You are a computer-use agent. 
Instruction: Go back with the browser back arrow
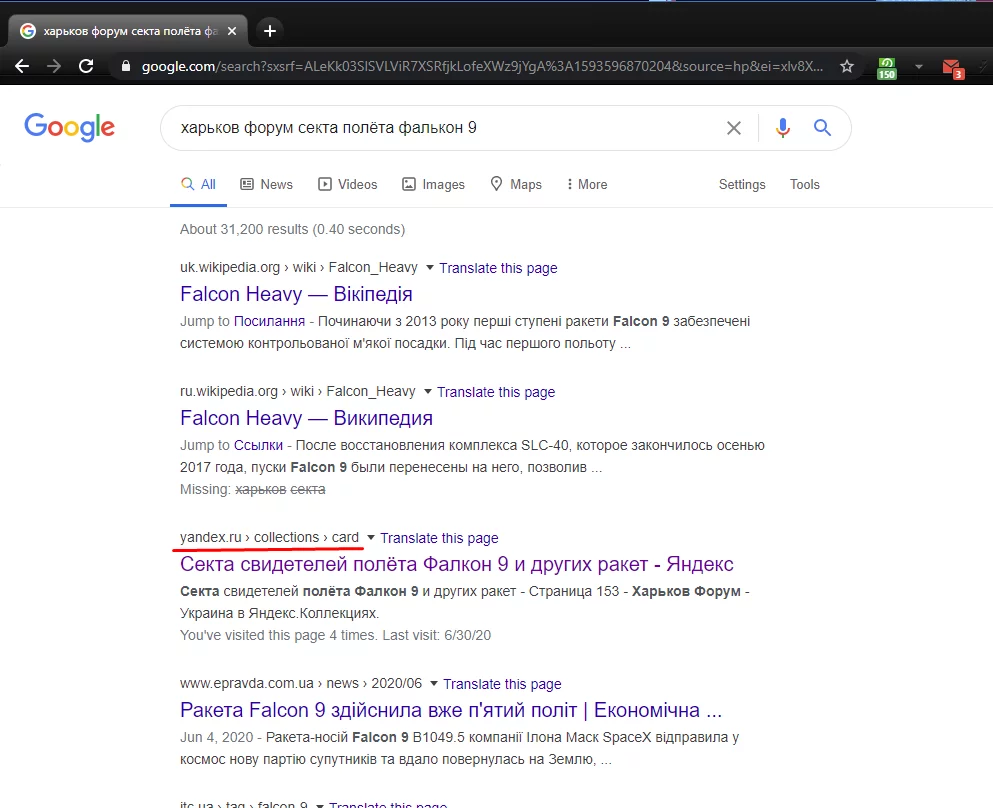pyautogui.click(x=22, y=66)
